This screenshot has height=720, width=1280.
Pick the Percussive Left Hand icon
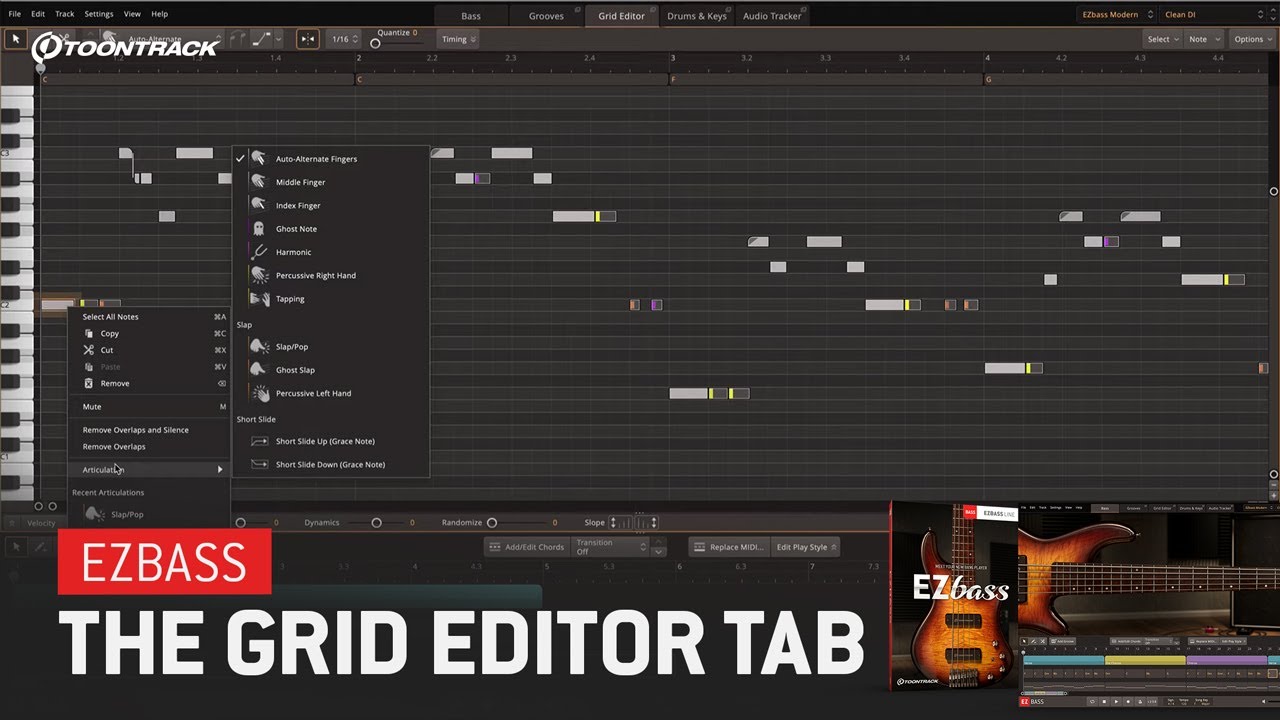[x=258, y=393]
